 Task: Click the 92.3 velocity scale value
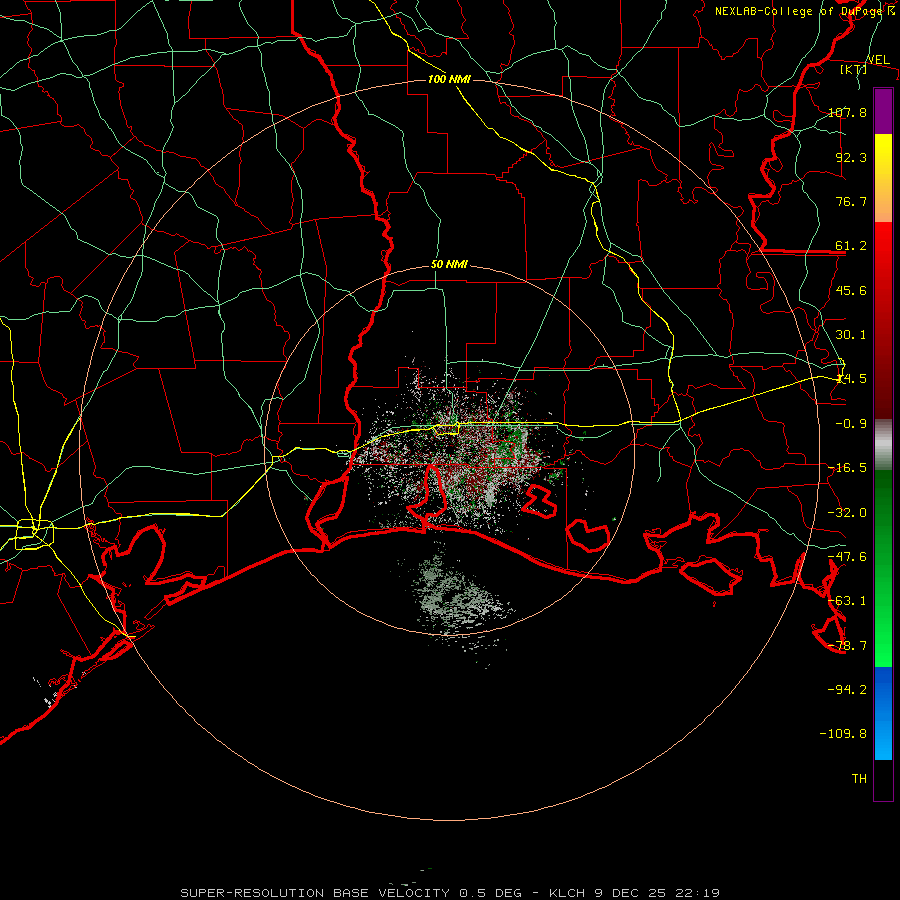pos(851,157)
